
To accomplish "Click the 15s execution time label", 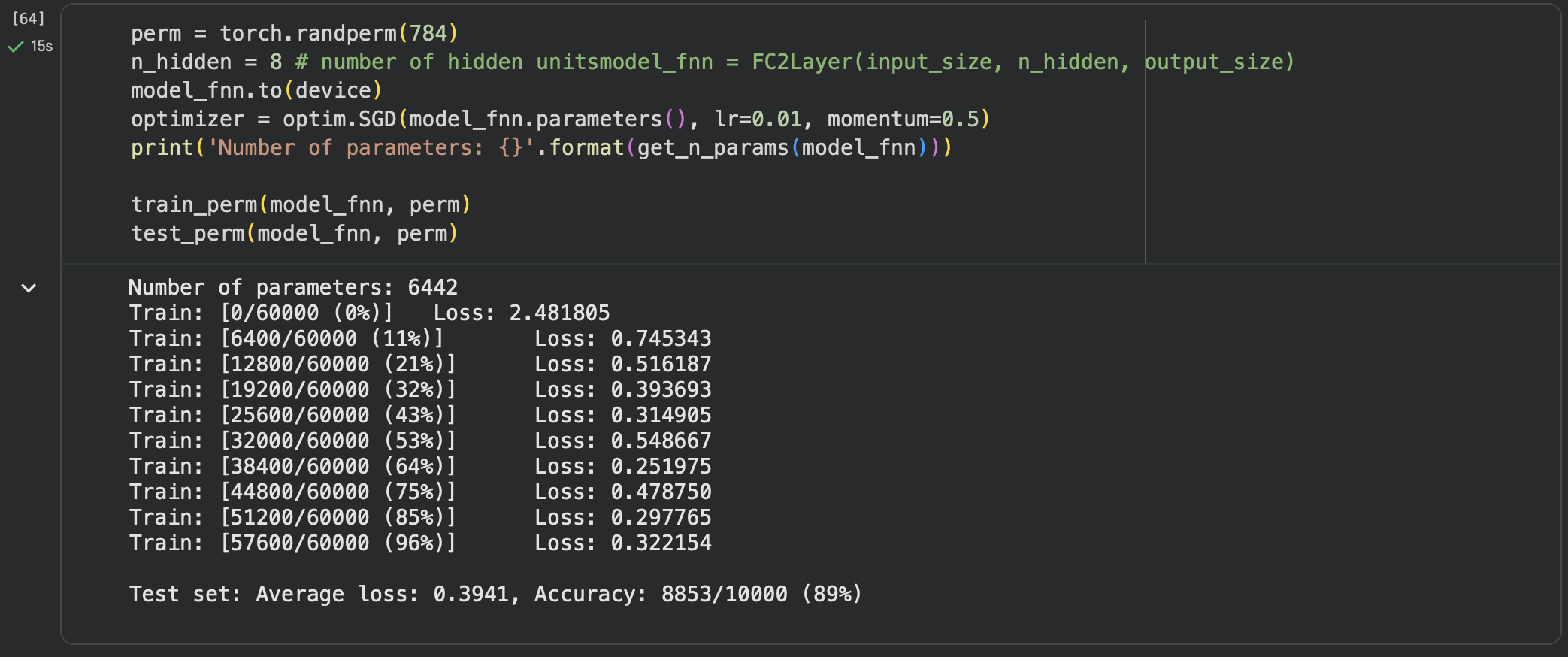I will [41, 47].
